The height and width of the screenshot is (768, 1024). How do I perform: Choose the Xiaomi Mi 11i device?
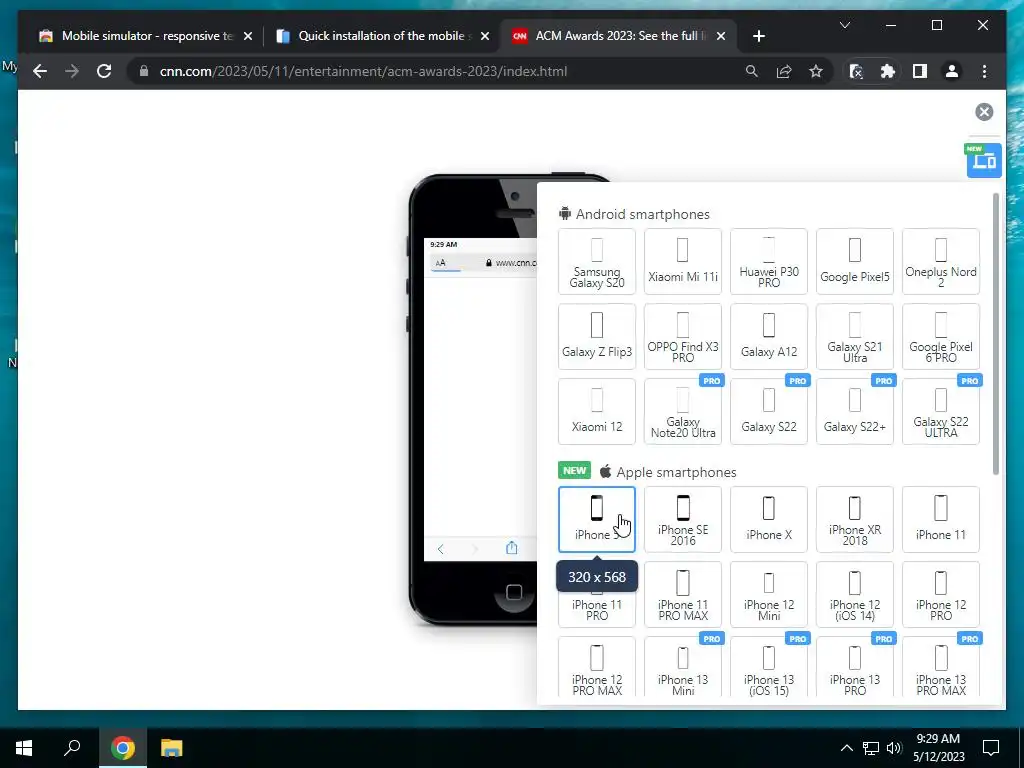683,262
